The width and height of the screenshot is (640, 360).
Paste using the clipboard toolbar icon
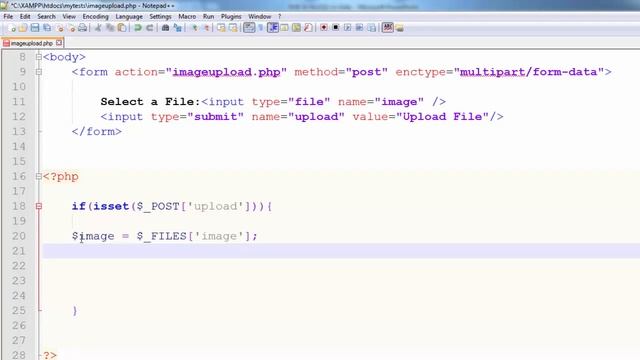122,28
